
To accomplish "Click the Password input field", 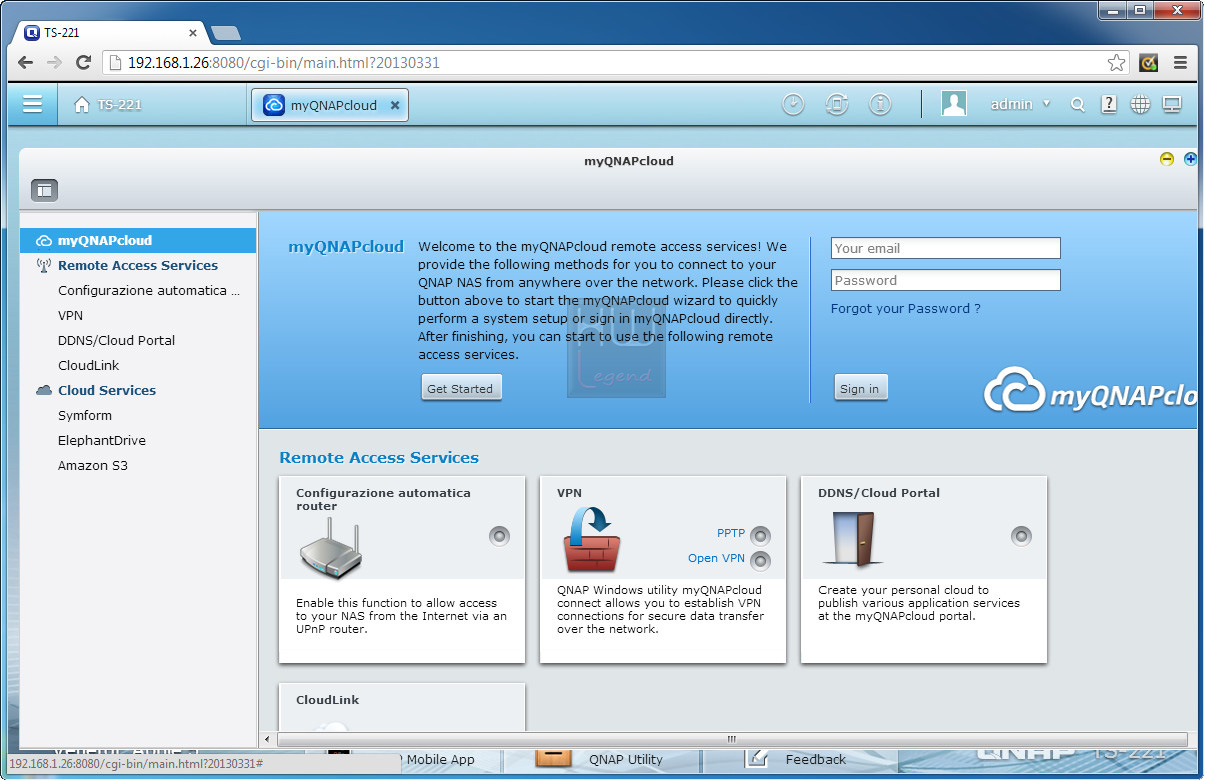I will [945, 280].
